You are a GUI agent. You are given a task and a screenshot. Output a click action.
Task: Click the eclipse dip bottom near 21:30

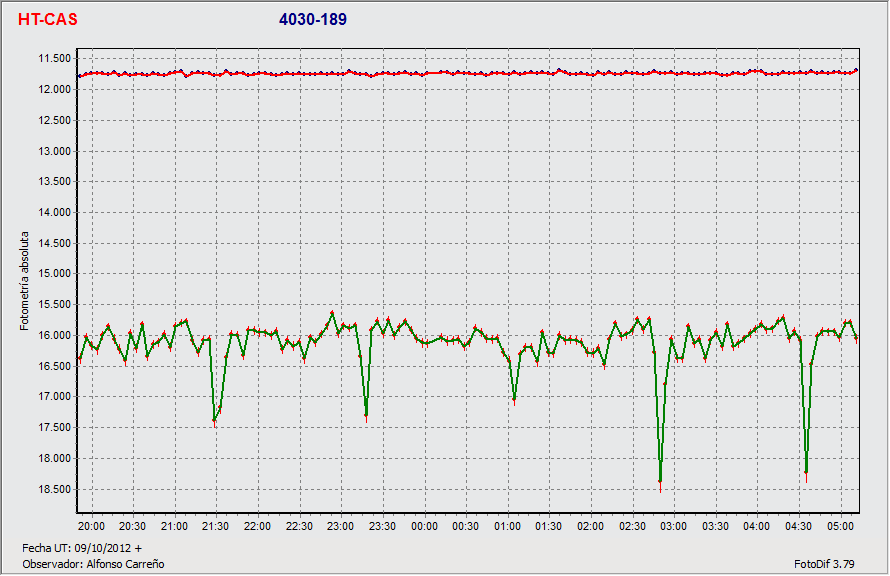[x=214, y=421]
